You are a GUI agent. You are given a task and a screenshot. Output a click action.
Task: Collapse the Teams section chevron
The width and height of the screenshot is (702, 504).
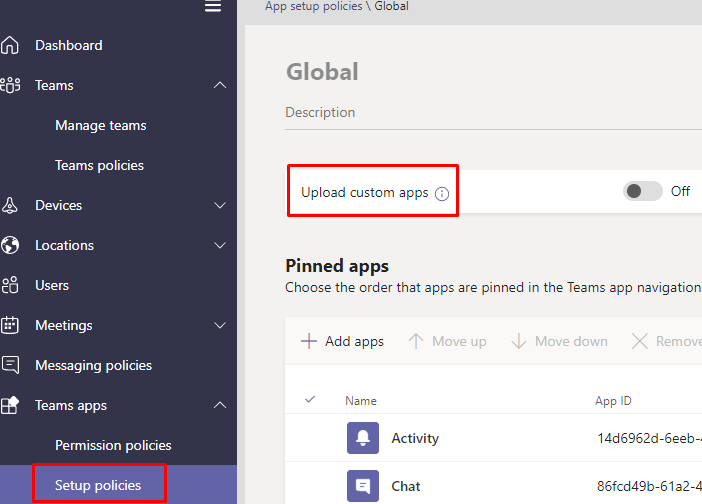[220, 85]
